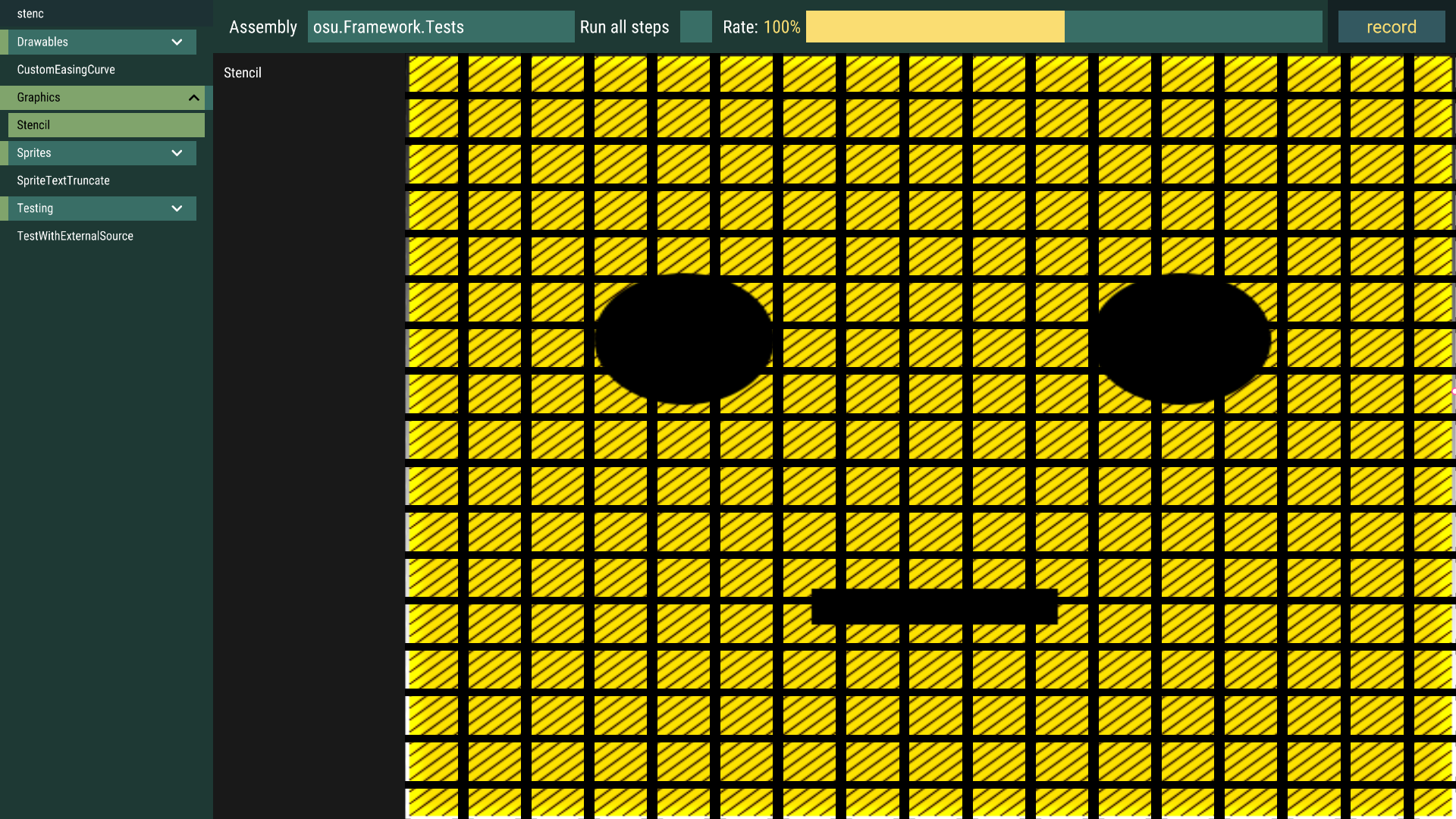The height and width of the screenshot is (819, 1456).
Task: Click the search field containing stenc
Action: click(x=106, y=13)
